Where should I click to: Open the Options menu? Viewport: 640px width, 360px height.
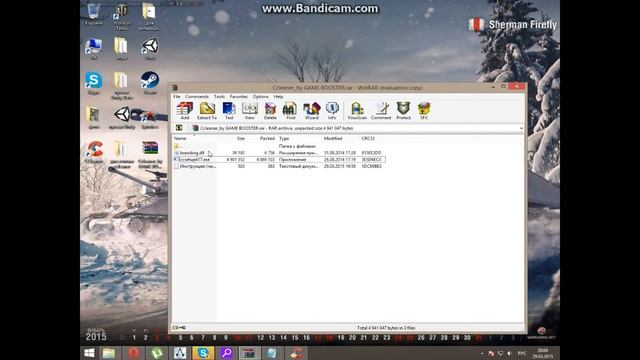(x=260, y=97)
